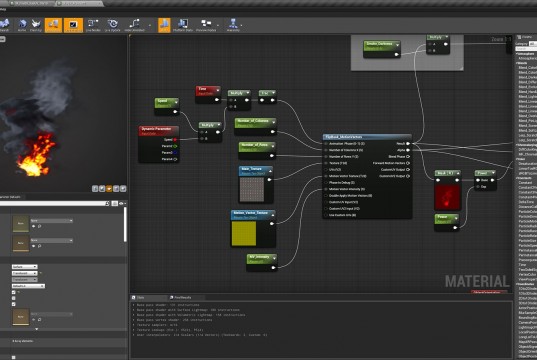
Task: Click the Clean Up toolbar icon
Action: 36,24
